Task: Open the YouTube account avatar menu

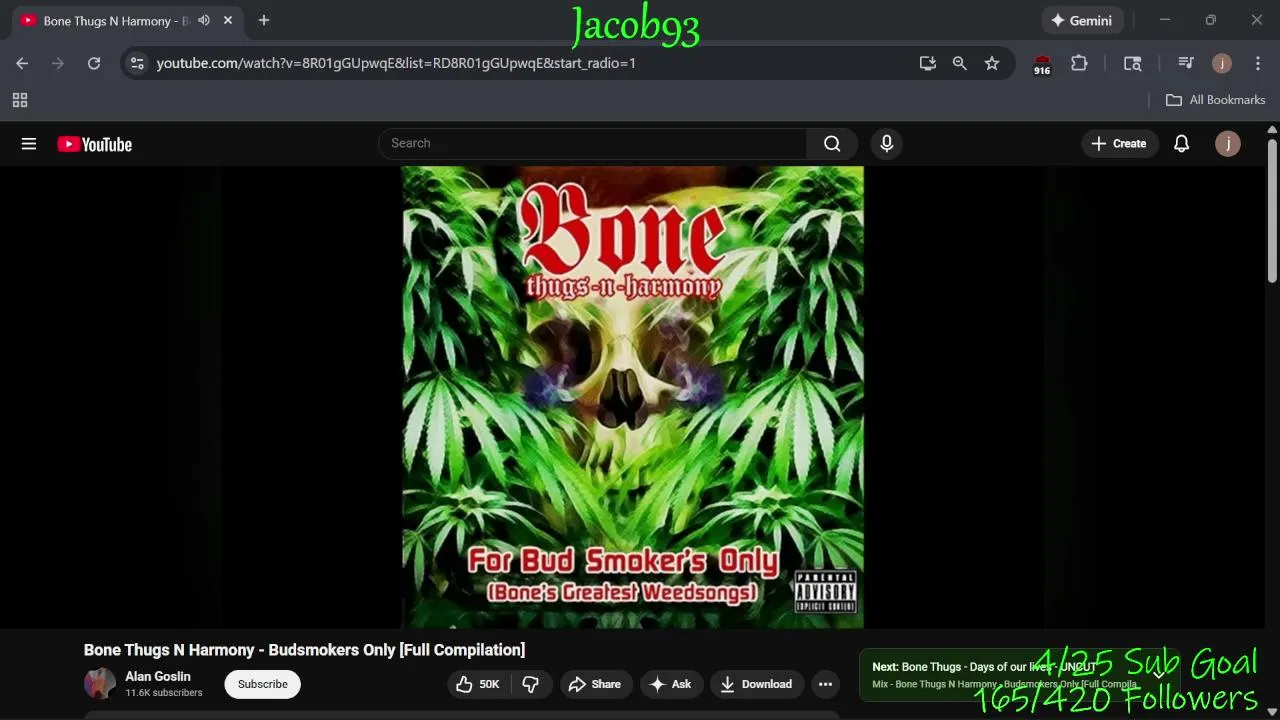Action: coord(1227,143)
